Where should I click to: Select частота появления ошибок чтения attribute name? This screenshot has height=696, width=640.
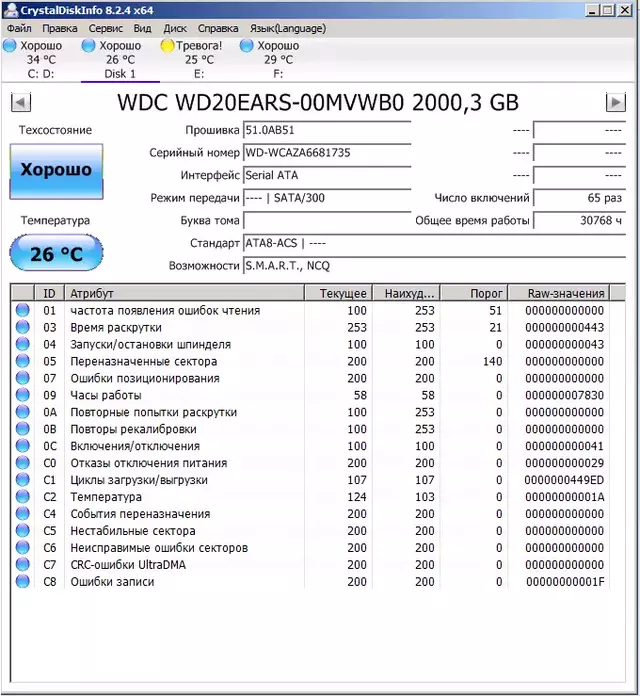point(165,311)
